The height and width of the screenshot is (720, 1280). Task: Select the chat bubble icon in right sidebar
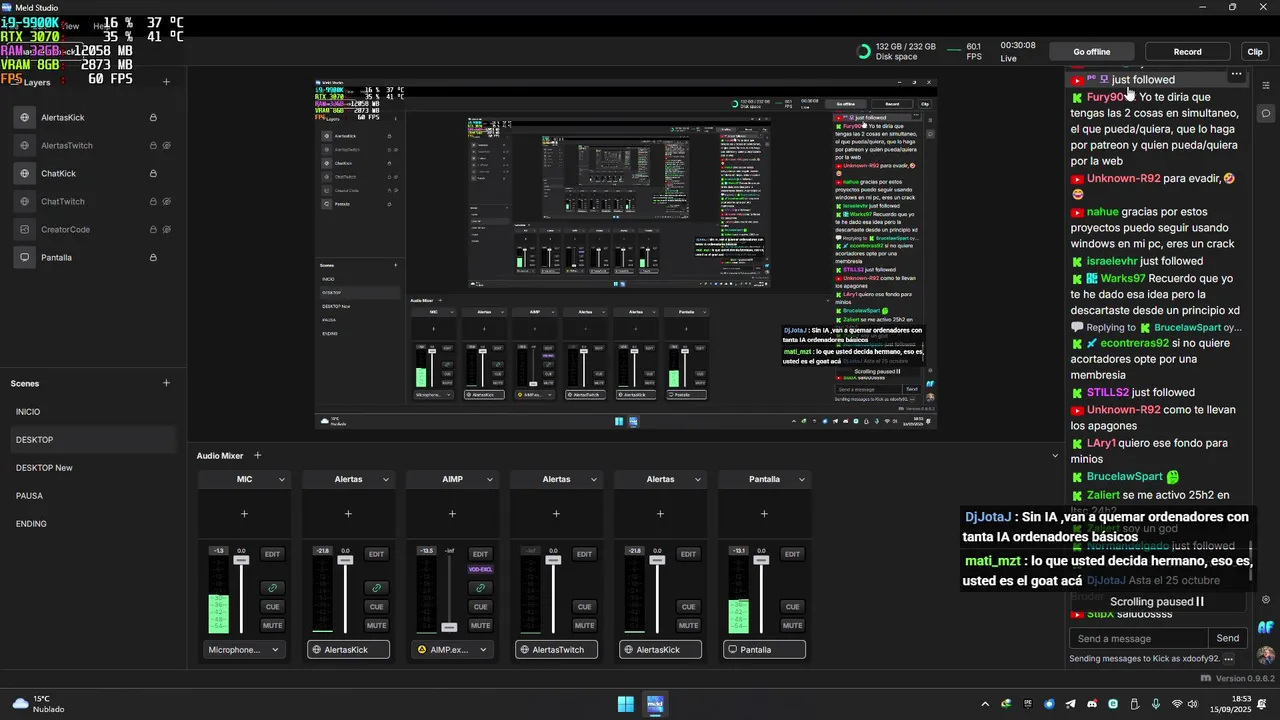pos(1266,113)
